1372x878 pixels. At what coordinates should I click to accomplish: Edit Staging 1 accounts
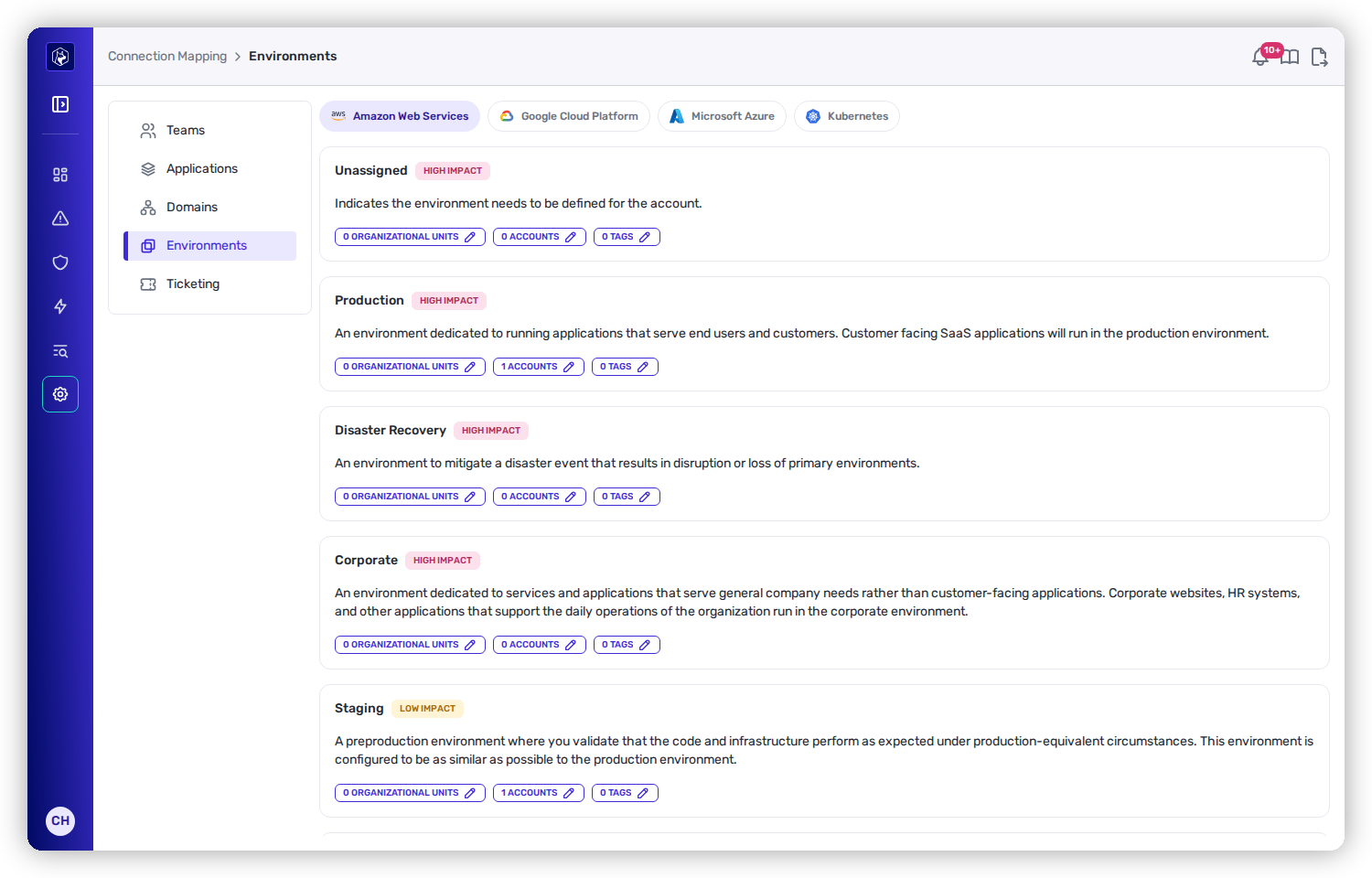[x=539, y=793]
